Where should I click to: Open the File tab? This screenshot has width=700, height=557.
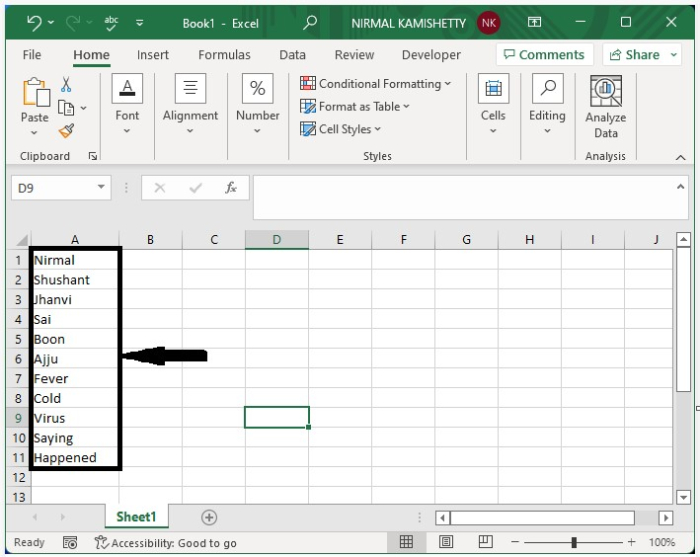32,55
